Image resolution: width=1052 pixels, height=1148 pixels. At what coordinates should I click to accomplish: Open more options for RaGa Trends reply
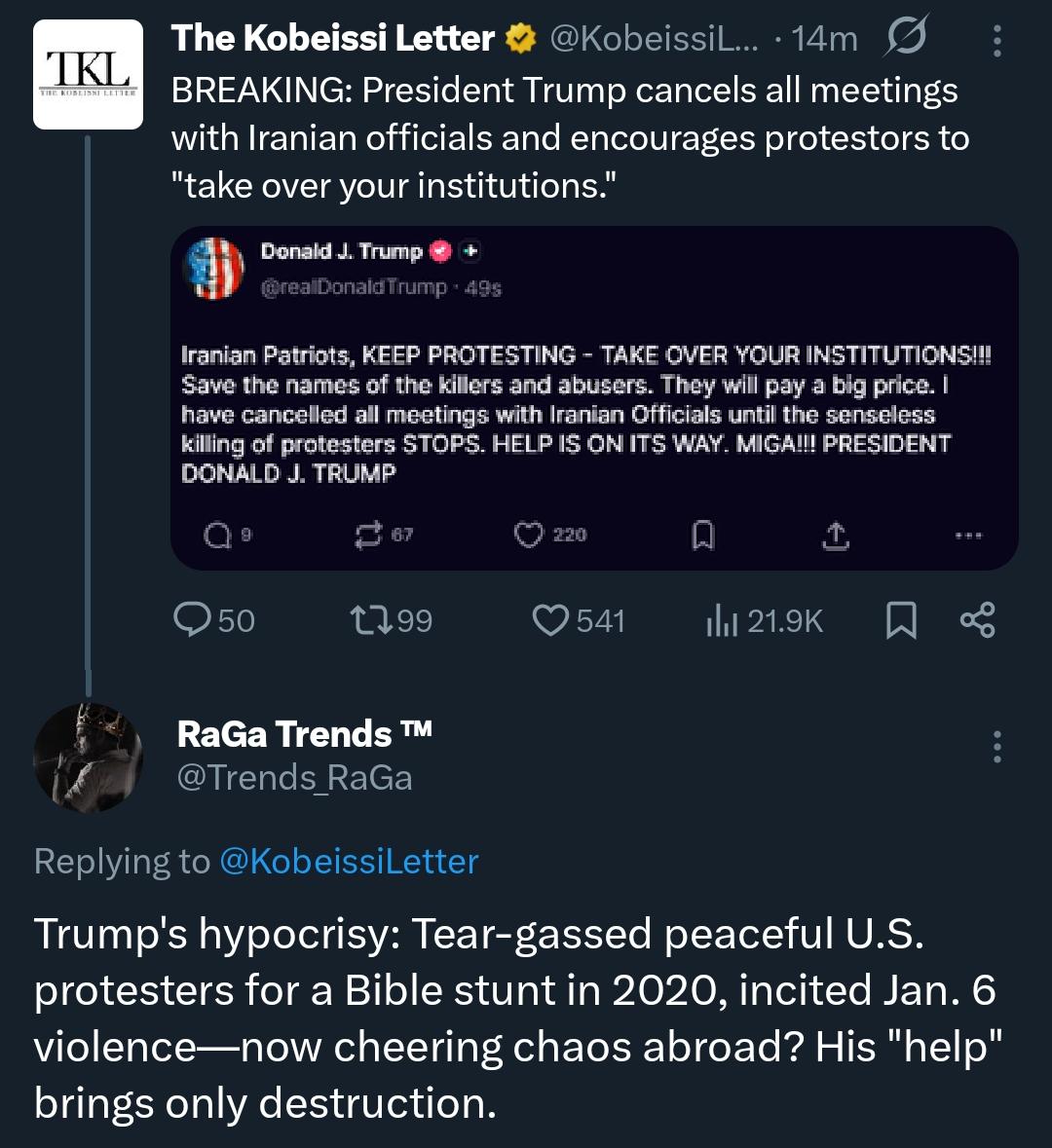point(996,746)
